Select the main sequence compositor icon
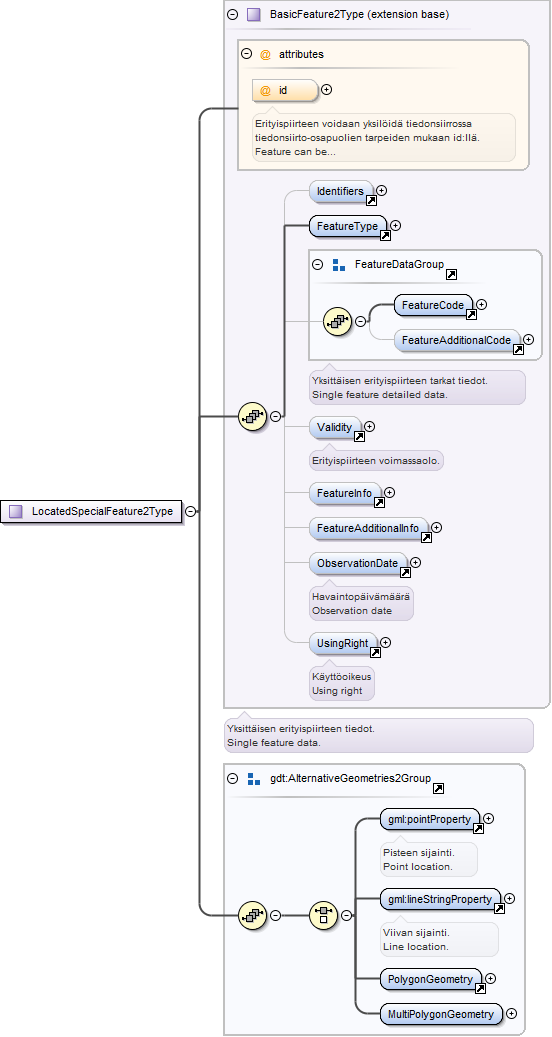The height and width of the screenshot is (1037, 552). (253, 416)
